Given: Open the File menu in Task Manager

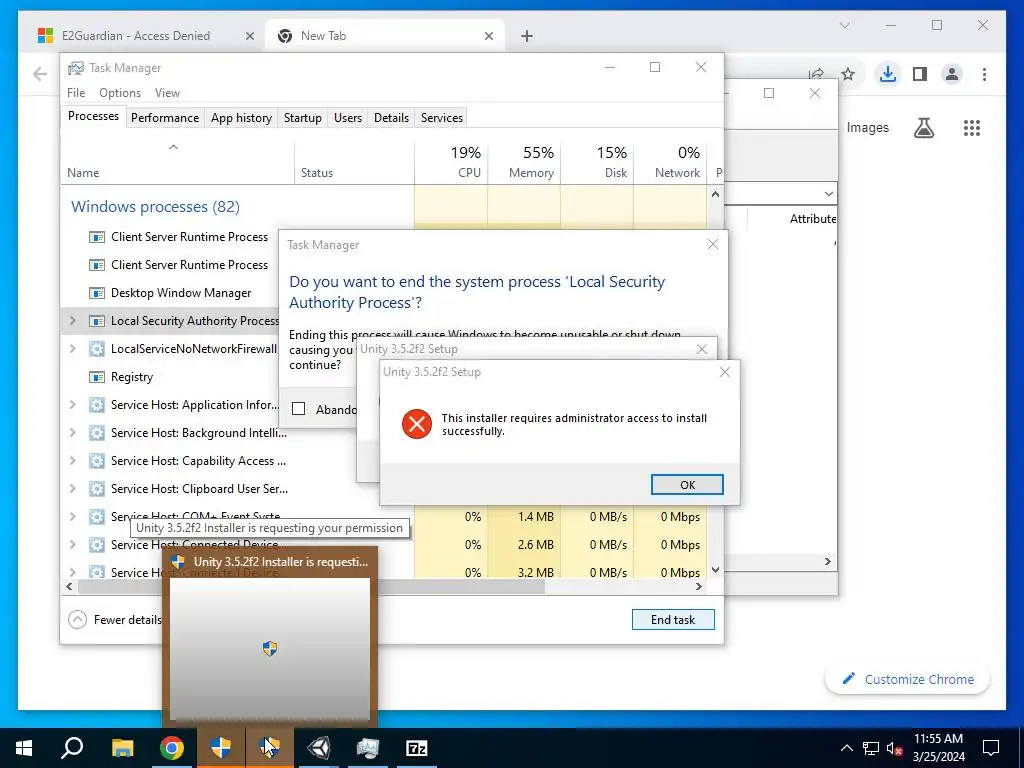Looking at the screenshot, I should point(76,93).
